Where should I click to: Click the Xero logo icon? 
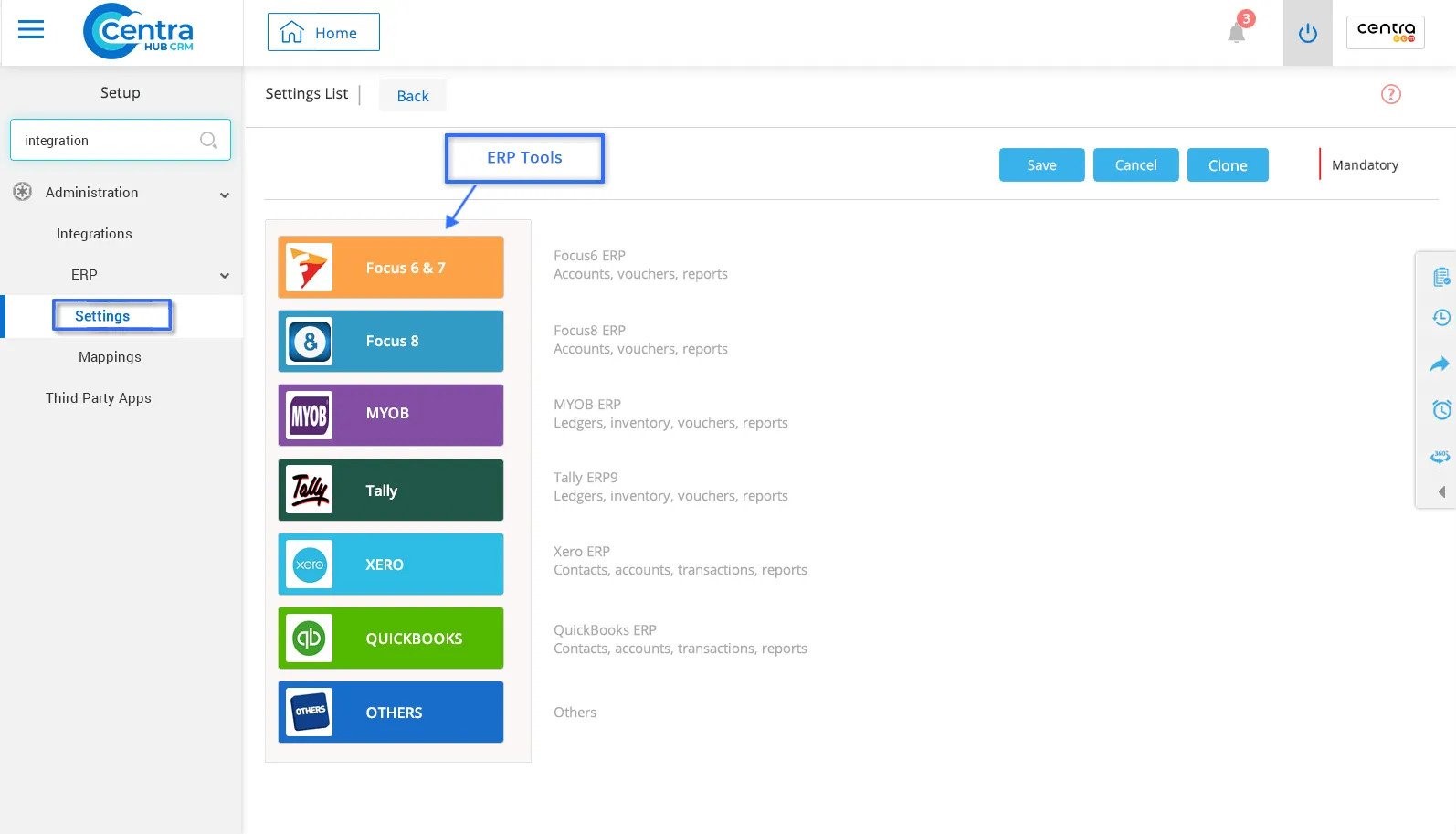tap(309, 565)
